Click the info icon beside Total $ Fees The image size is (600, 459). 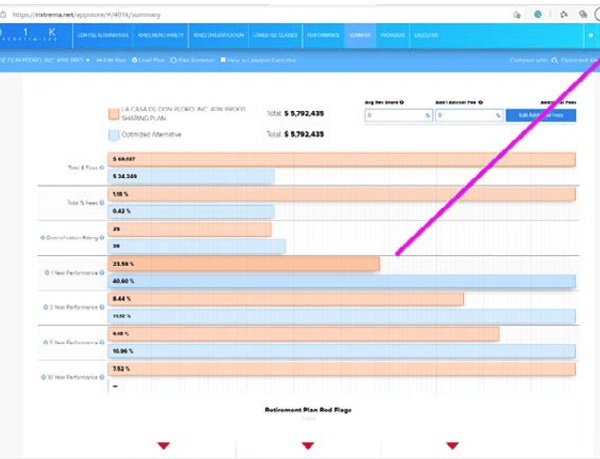point(101,167)
